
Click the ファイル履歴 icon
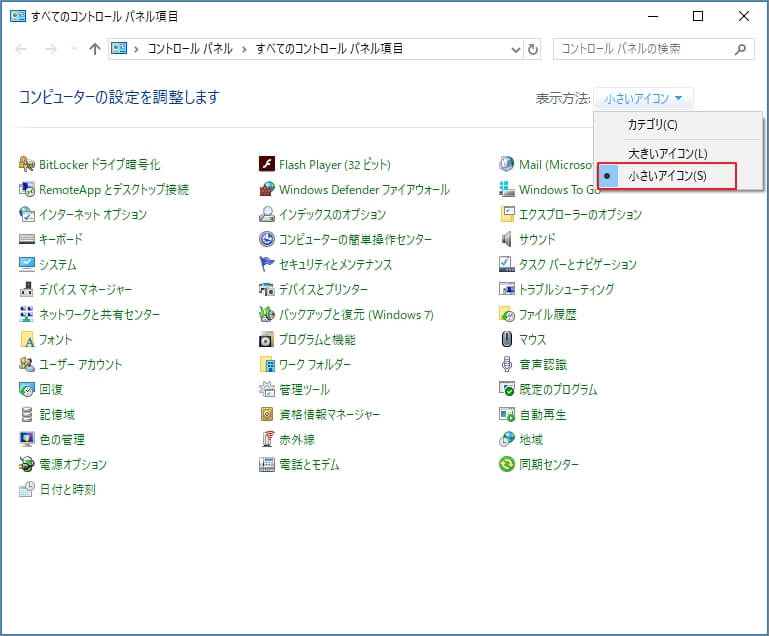point(507,314)
